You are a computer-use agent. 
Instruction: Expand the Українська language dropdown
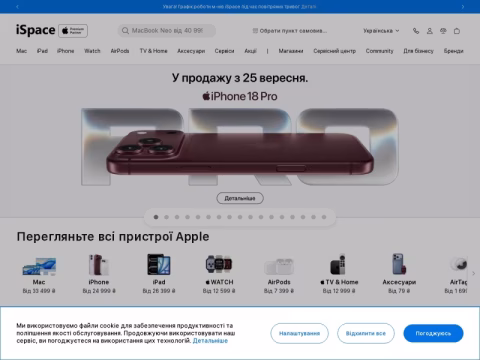[x=381, y=31]
